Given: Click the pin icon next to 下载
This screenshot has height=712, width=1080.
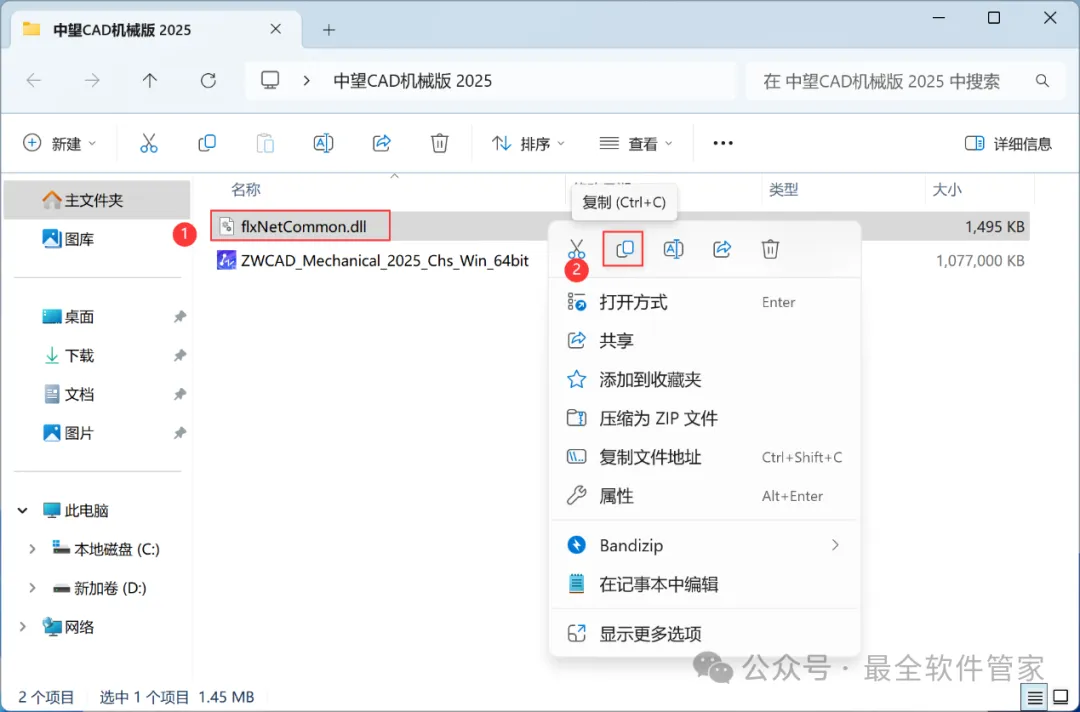Looking at the screenshot, I should tap(179, 355).
